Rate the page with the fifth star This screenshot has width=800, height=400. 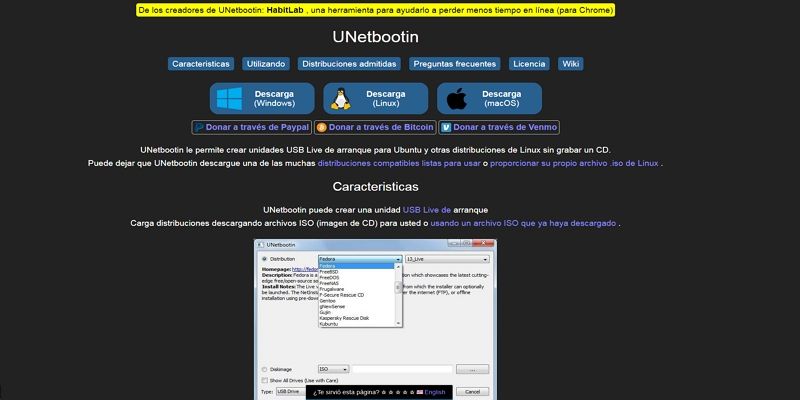(x=411, y=392)
